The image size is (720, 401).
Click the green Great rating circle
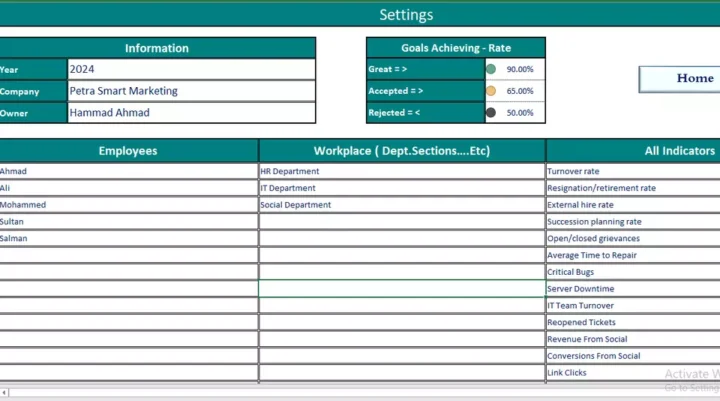491,69
